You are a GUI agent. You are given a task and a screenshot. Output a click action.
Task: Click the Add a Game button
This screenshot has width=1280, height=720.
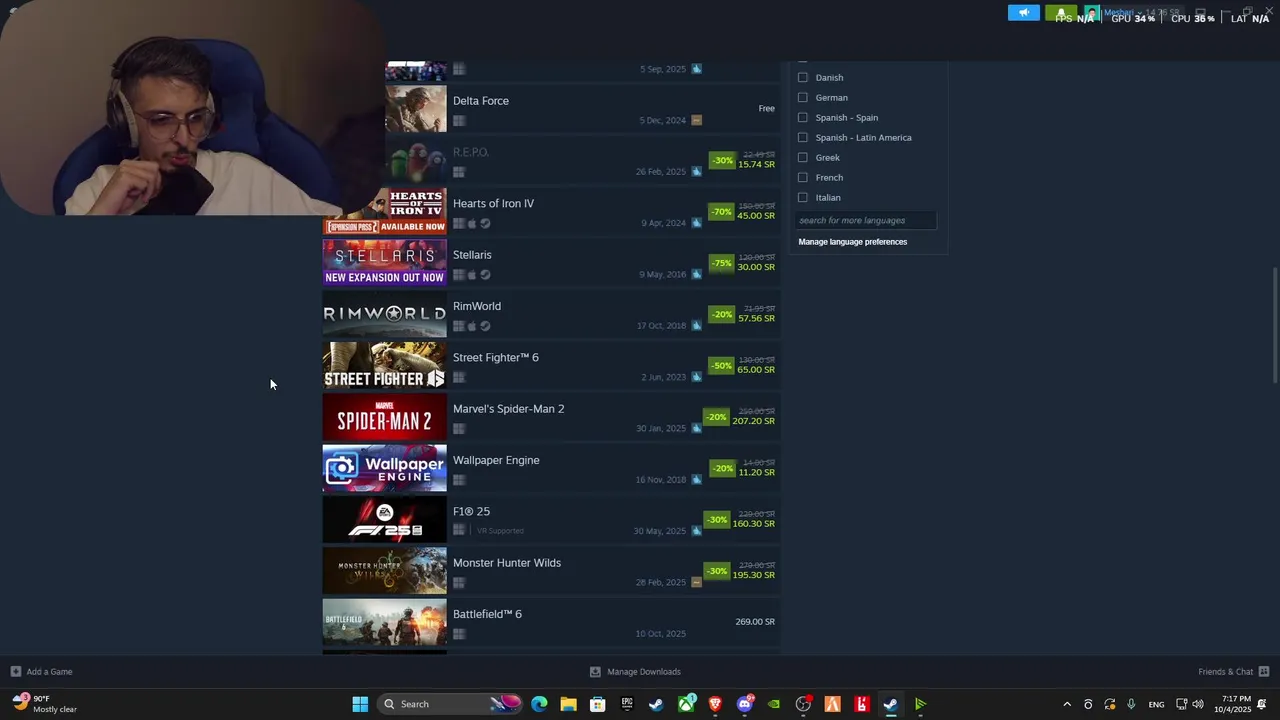click(x=41, y=672)
